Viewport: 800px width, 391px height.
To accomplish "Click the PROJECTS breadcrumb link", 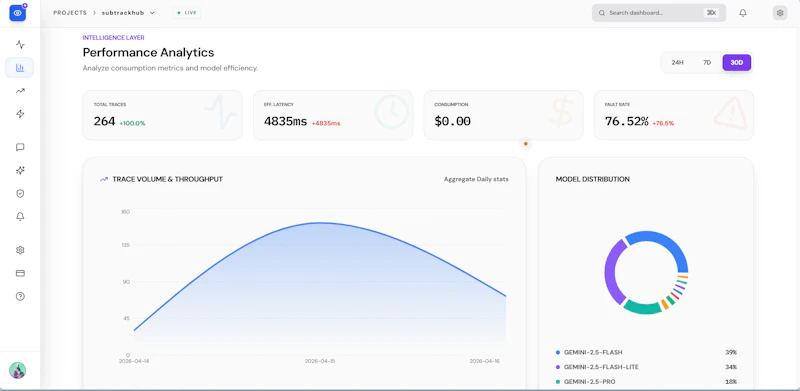I will [70, 13].
